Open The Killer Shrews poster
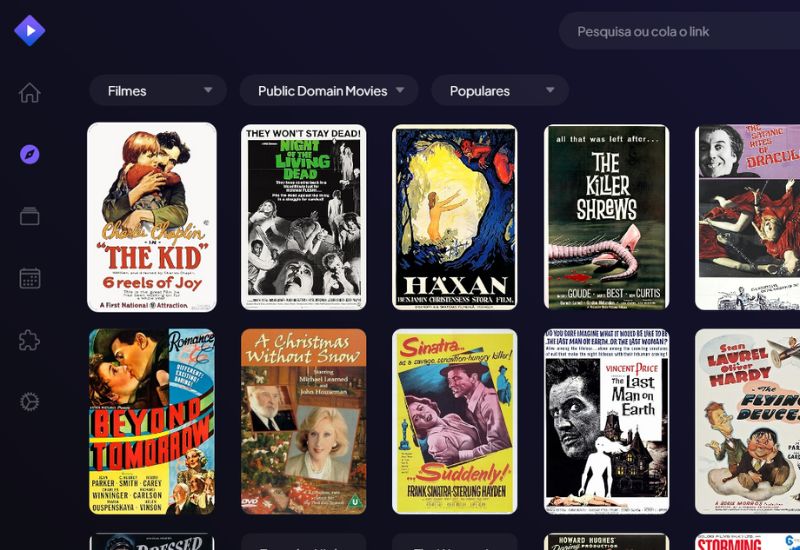The image size is (800, 550). tap(607, 217)
